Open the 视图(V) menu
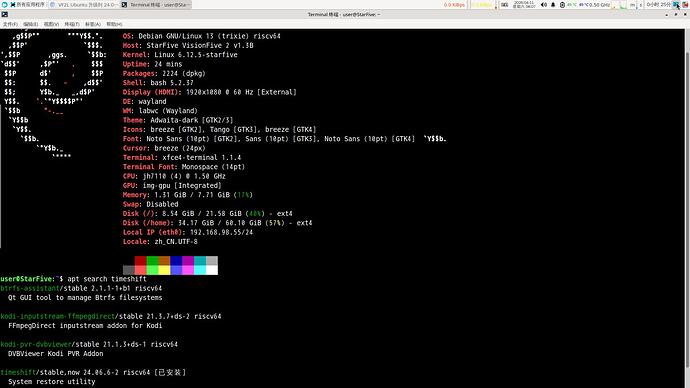 (51, 24)
